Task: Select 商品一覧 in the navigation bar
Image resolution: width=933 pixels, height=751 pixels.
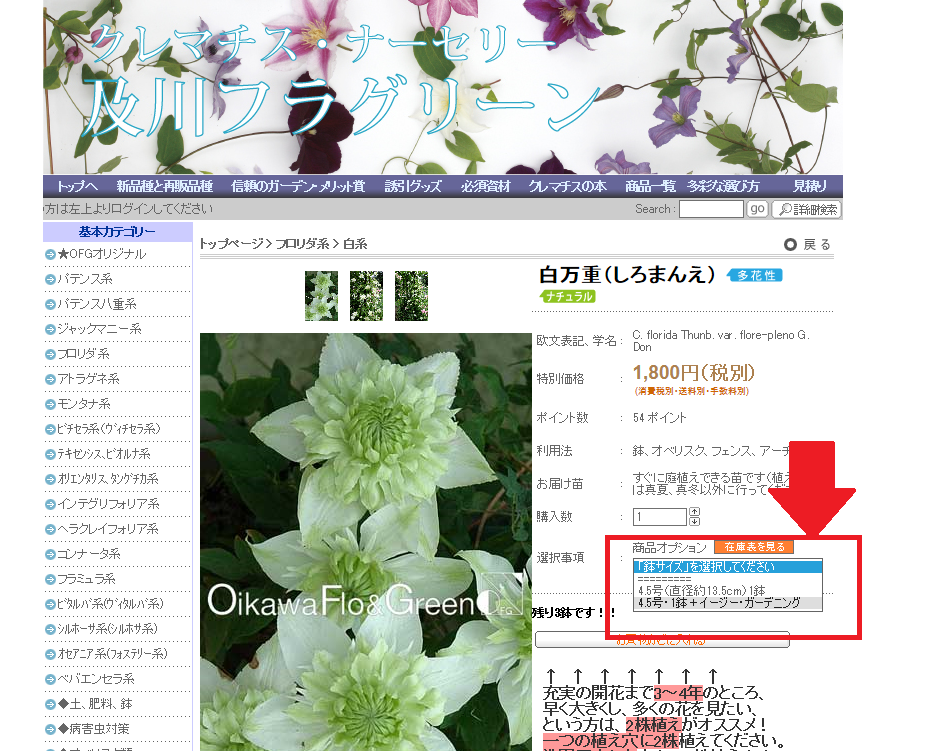Action: coord(650,186)
